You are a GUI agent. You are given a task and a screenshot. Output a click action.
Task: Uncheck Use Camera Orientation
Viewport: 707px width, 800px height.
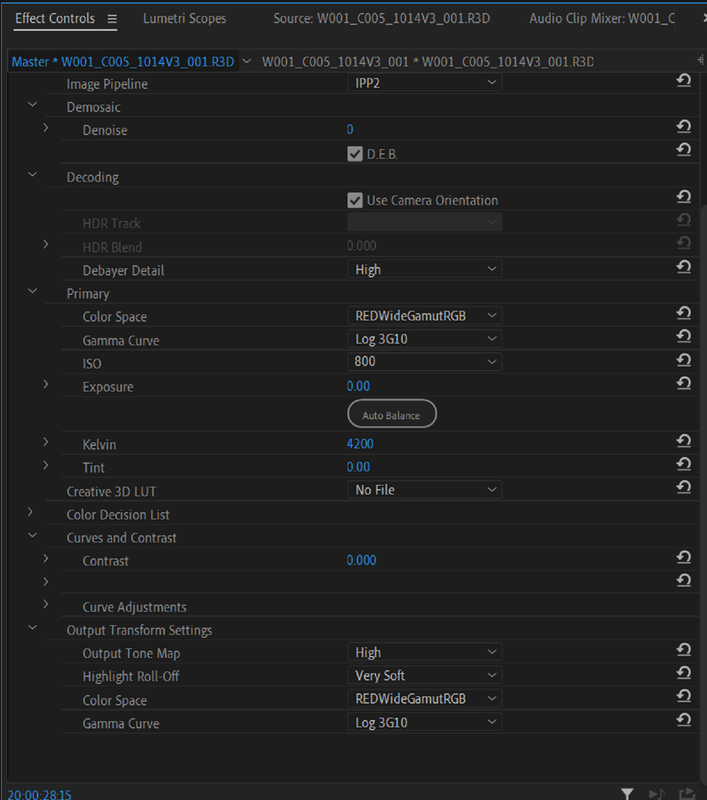point(355,200)
